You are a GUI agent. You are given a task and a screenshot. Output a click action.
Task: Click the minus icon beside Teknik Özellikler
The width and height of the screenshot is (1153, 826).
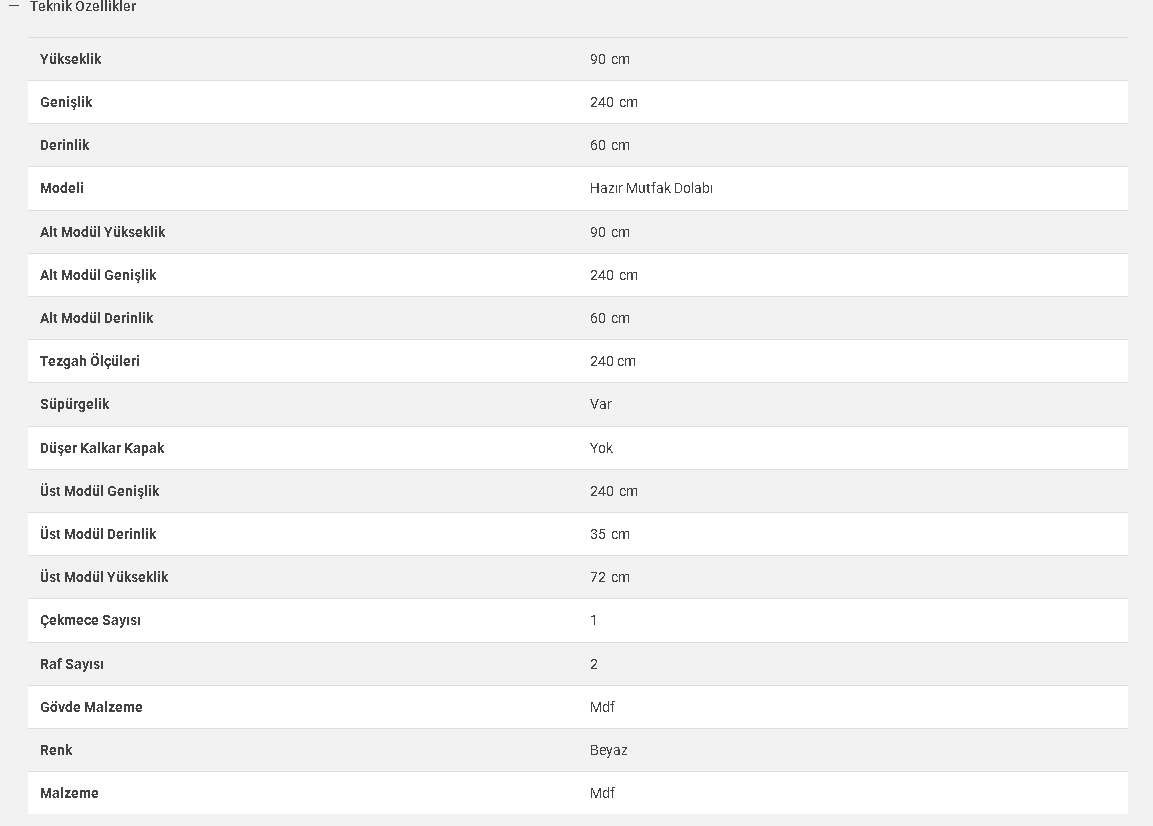tap(13, 6)
